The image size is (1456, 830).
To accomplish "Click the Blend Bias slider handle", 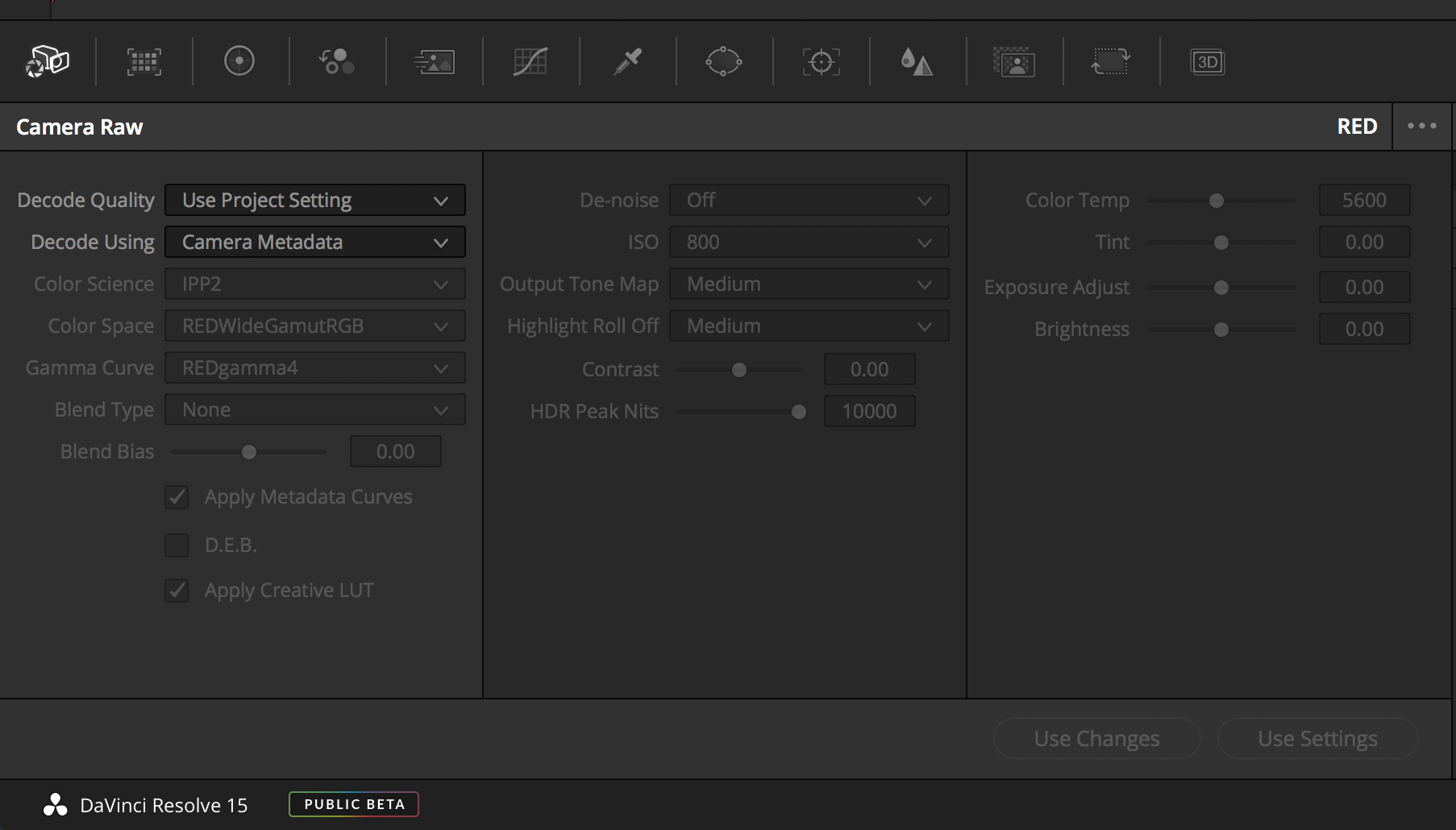I will coord(249,452).
